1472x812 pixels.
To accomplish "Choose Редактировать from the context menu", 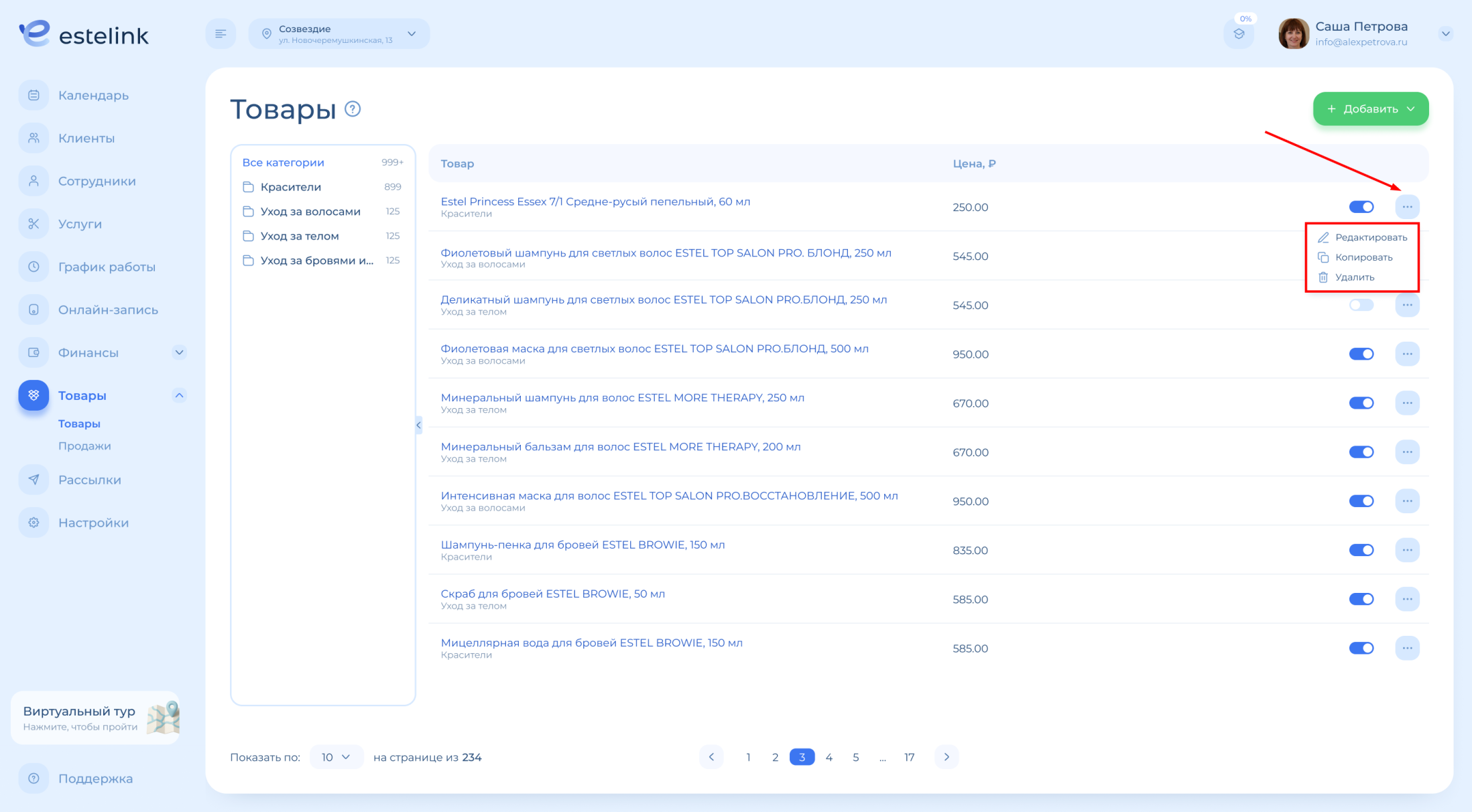I will pyautogui.click(x=1362, y=237).
